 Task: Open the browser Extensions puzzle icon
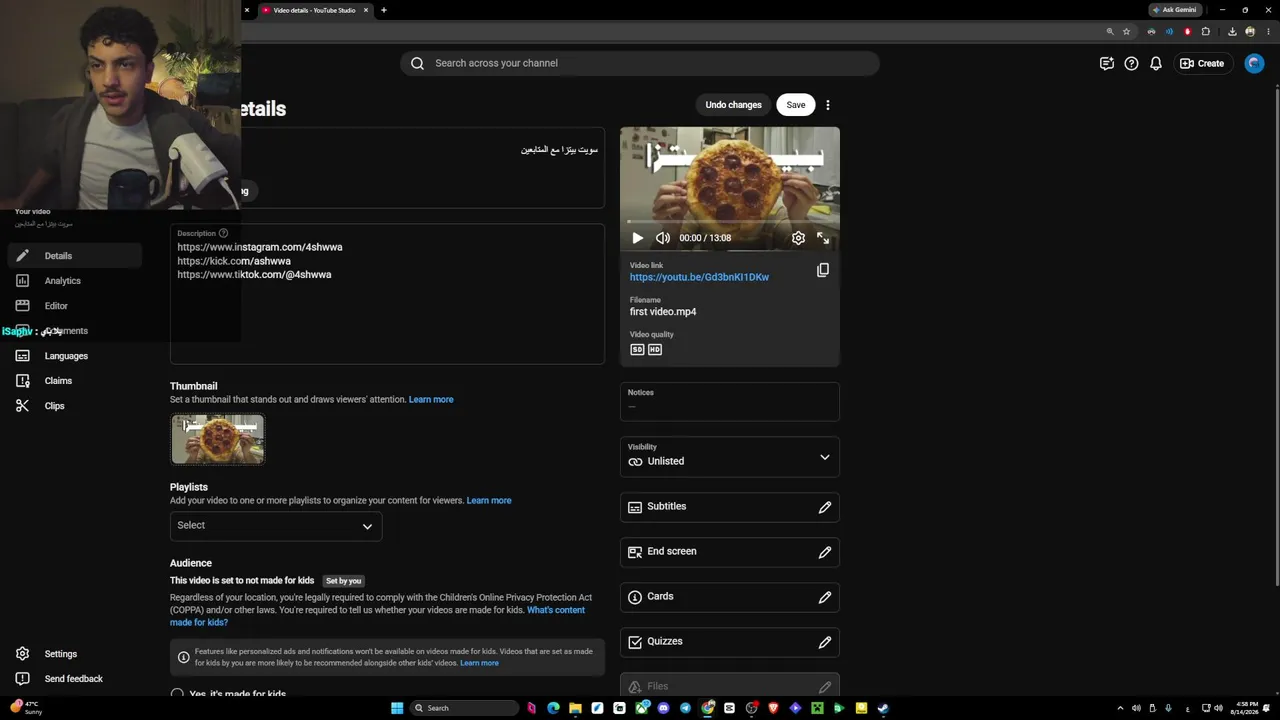pyautogui.click(x=1206, y=31)
